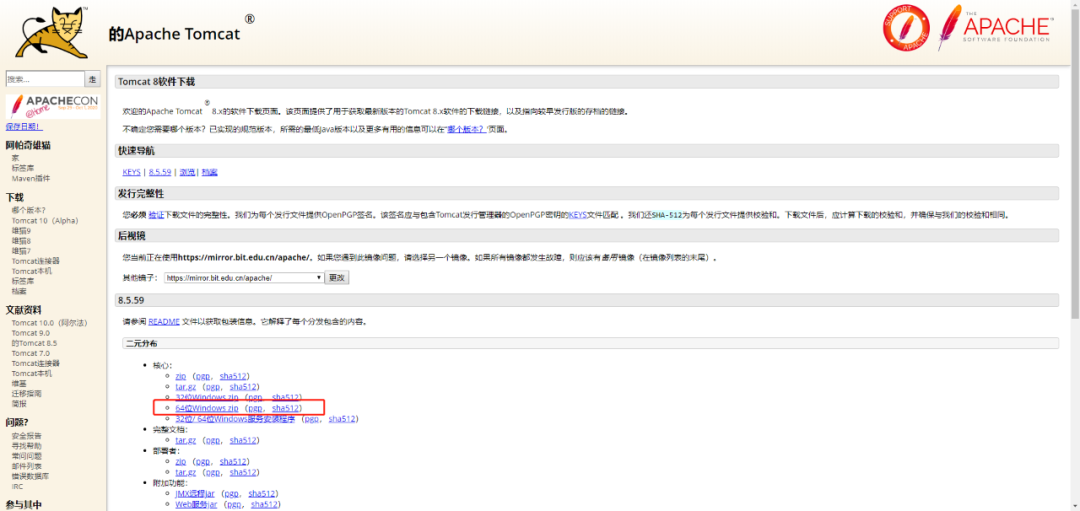Open the Tomcat 7.0 documentation link
Screen dimensions: 1080x511
pos(30,353)
